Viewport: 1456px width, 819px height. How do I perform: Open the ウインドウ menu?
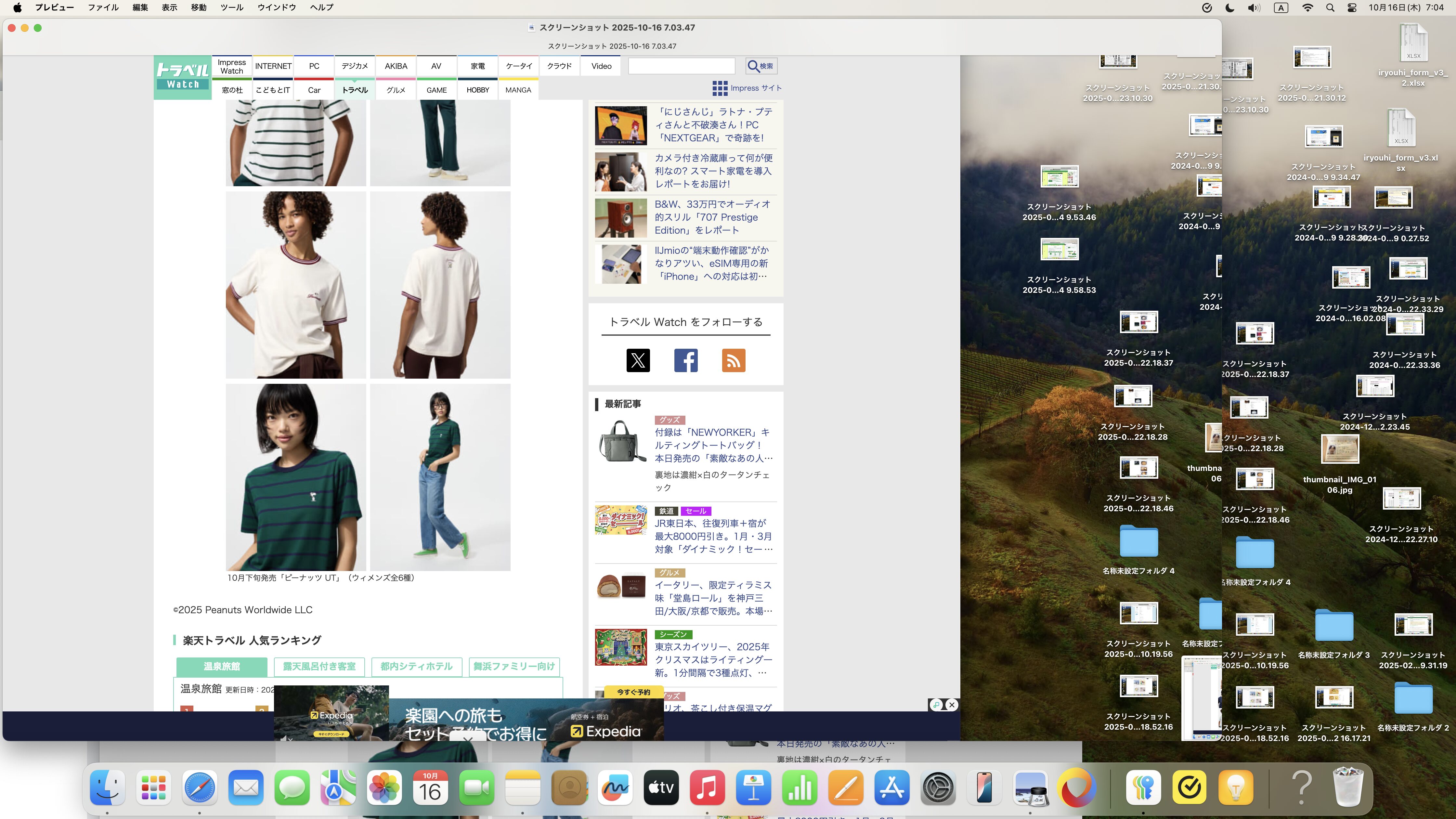pyautogui.click(x=276, y=8)
